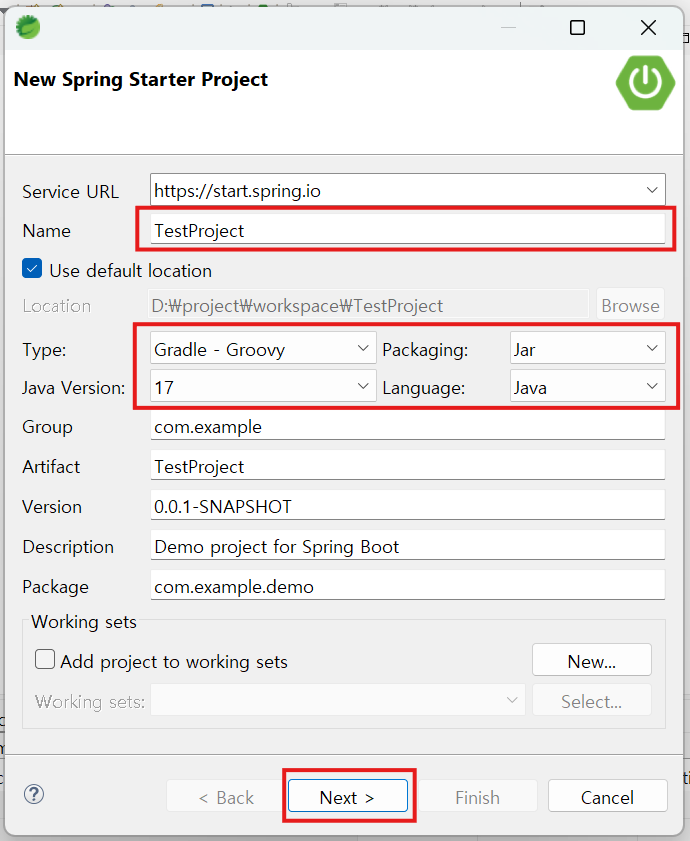Click the Java Version: label
The image size is (690, 841).
tap(74, 387)
